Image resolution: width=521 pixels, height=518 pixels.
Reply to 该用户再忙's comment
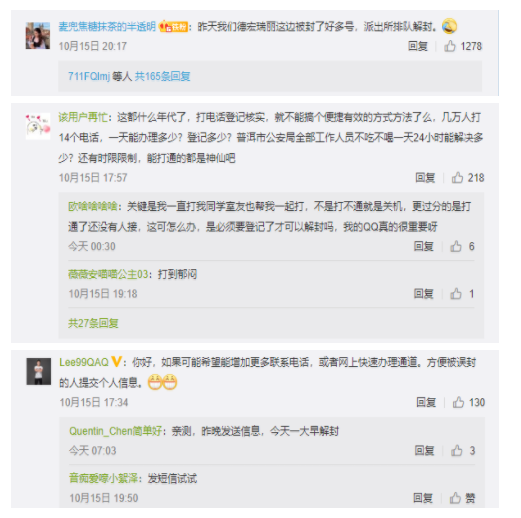pyautogui.click(x=425, y=178)
